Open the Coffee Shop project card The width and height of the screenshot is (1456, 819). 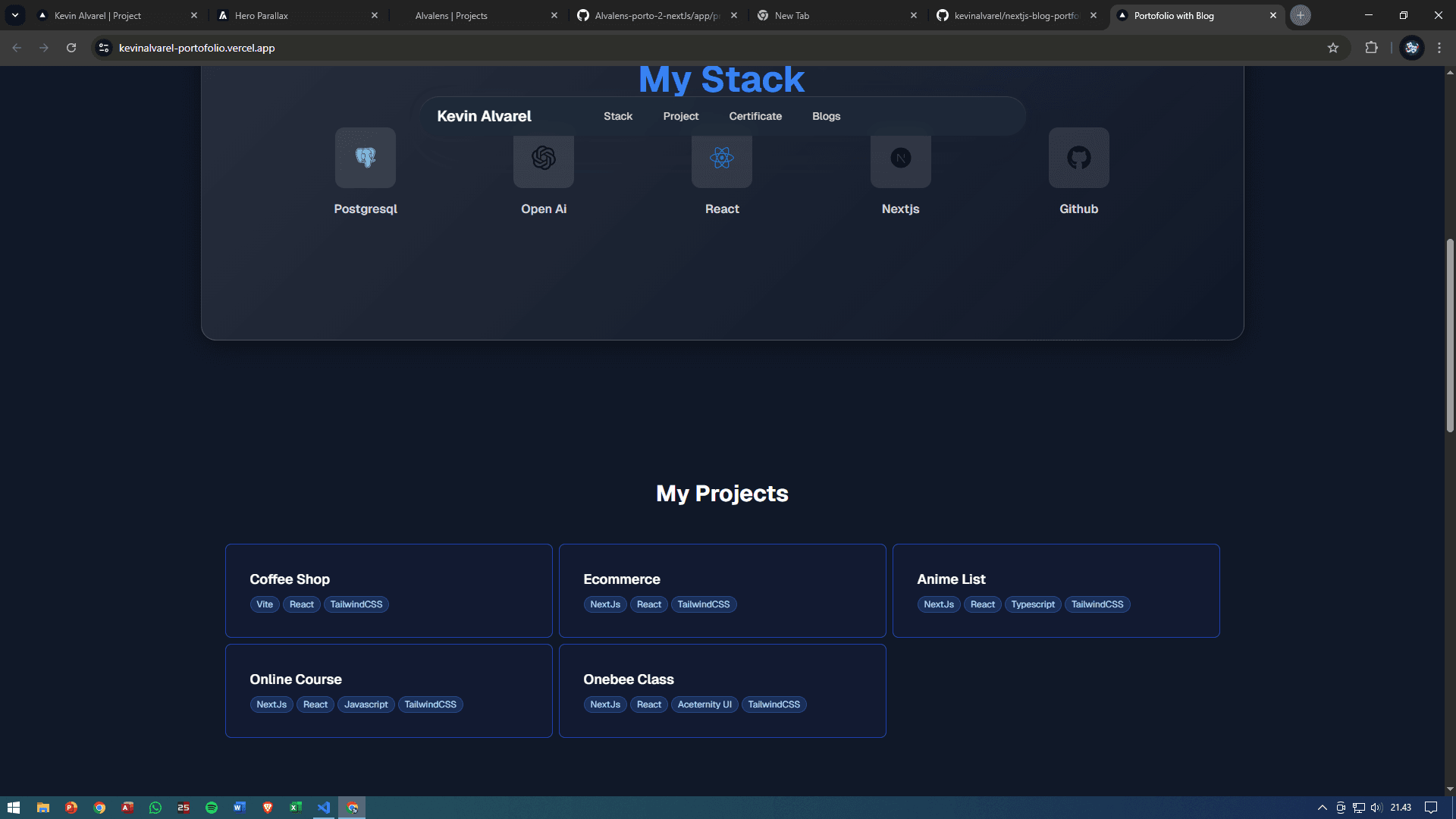(388, 590)
